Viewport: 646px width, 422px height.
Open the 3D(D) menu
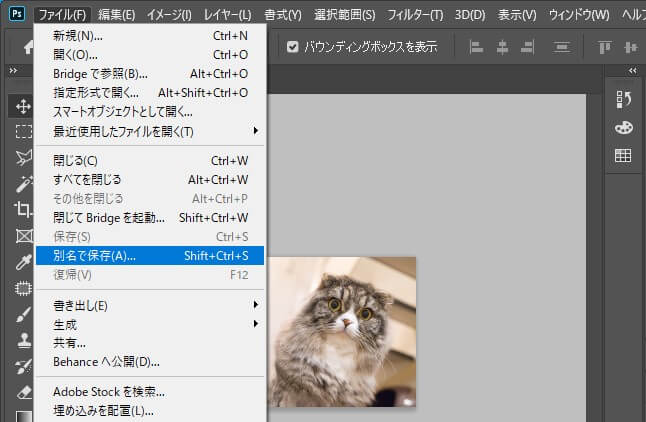pyautogui.click(x=470, y=15)
